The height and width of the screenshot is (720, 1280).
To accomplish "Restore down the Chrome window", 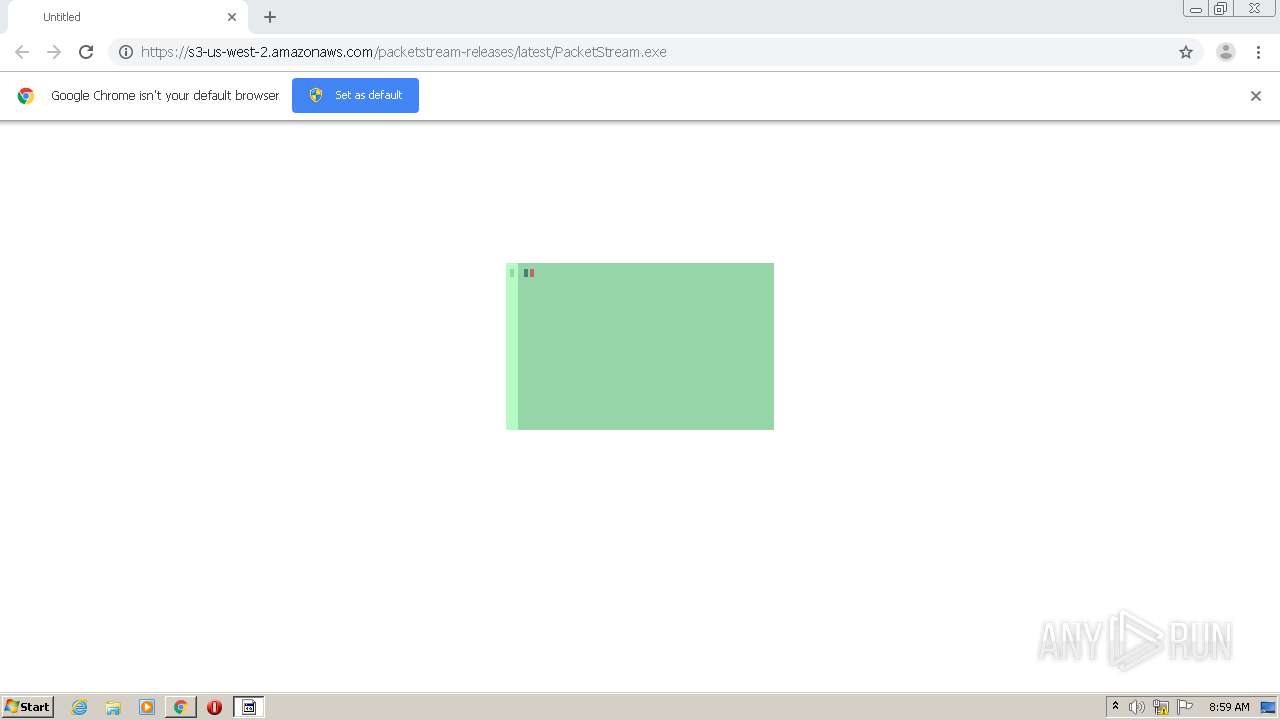I will pyautogui.click(x=1221, y=9).
